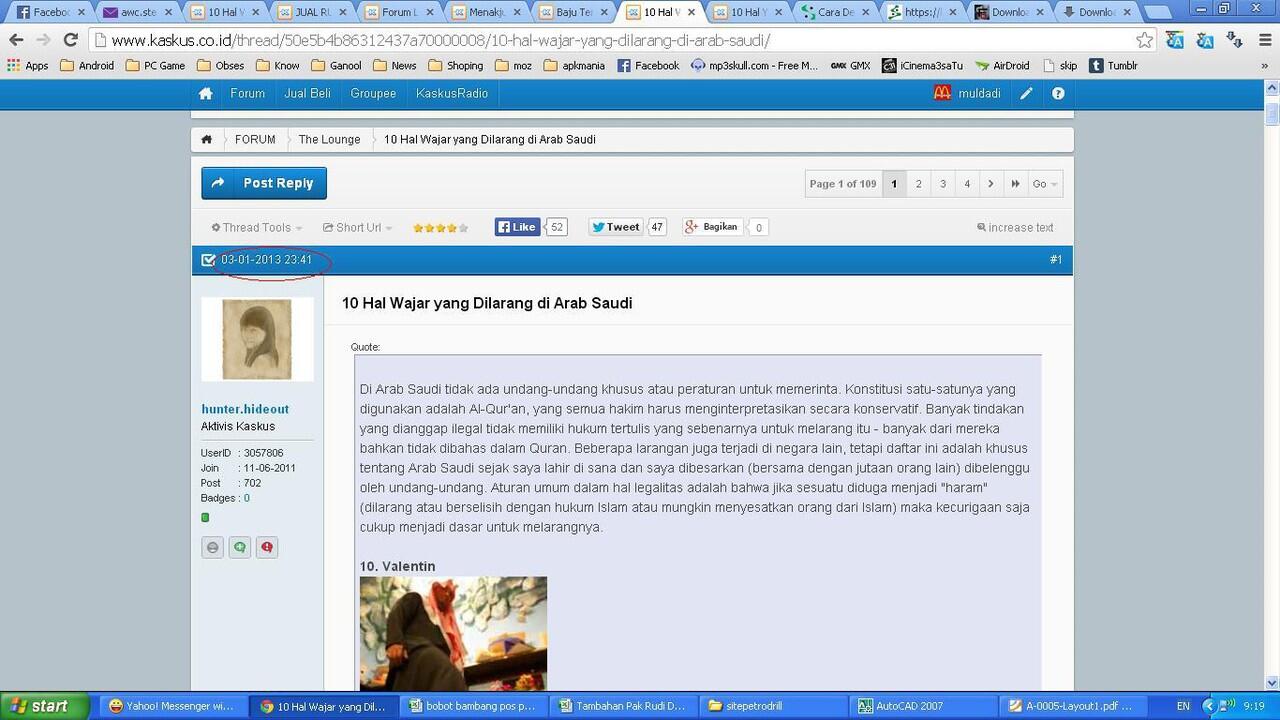Open mp3skull.com bookmark
The height and width of the screenshot is (720, 1280).
754,66
